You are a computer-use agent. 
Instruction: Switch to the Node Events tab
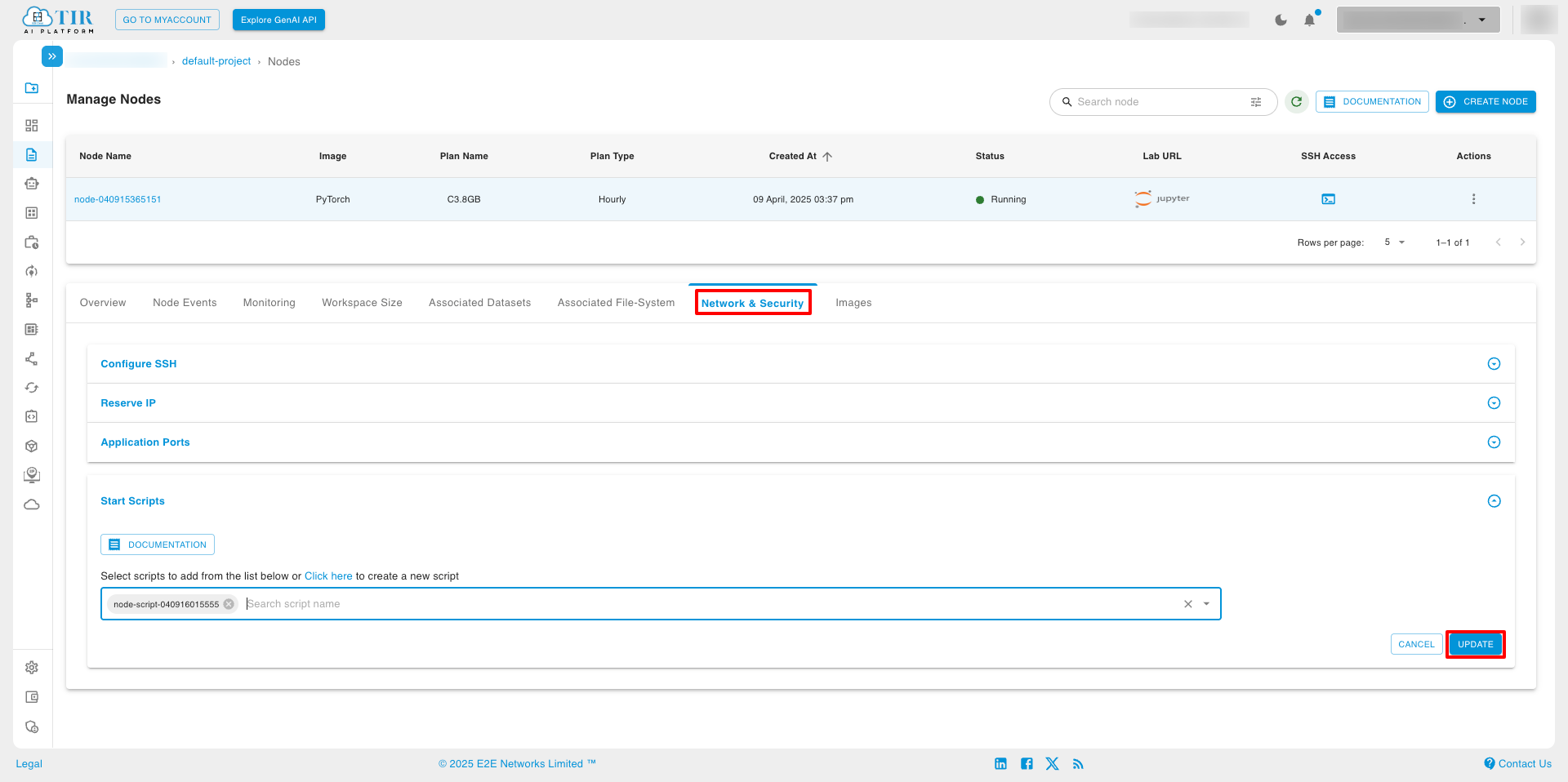point(185,303)
